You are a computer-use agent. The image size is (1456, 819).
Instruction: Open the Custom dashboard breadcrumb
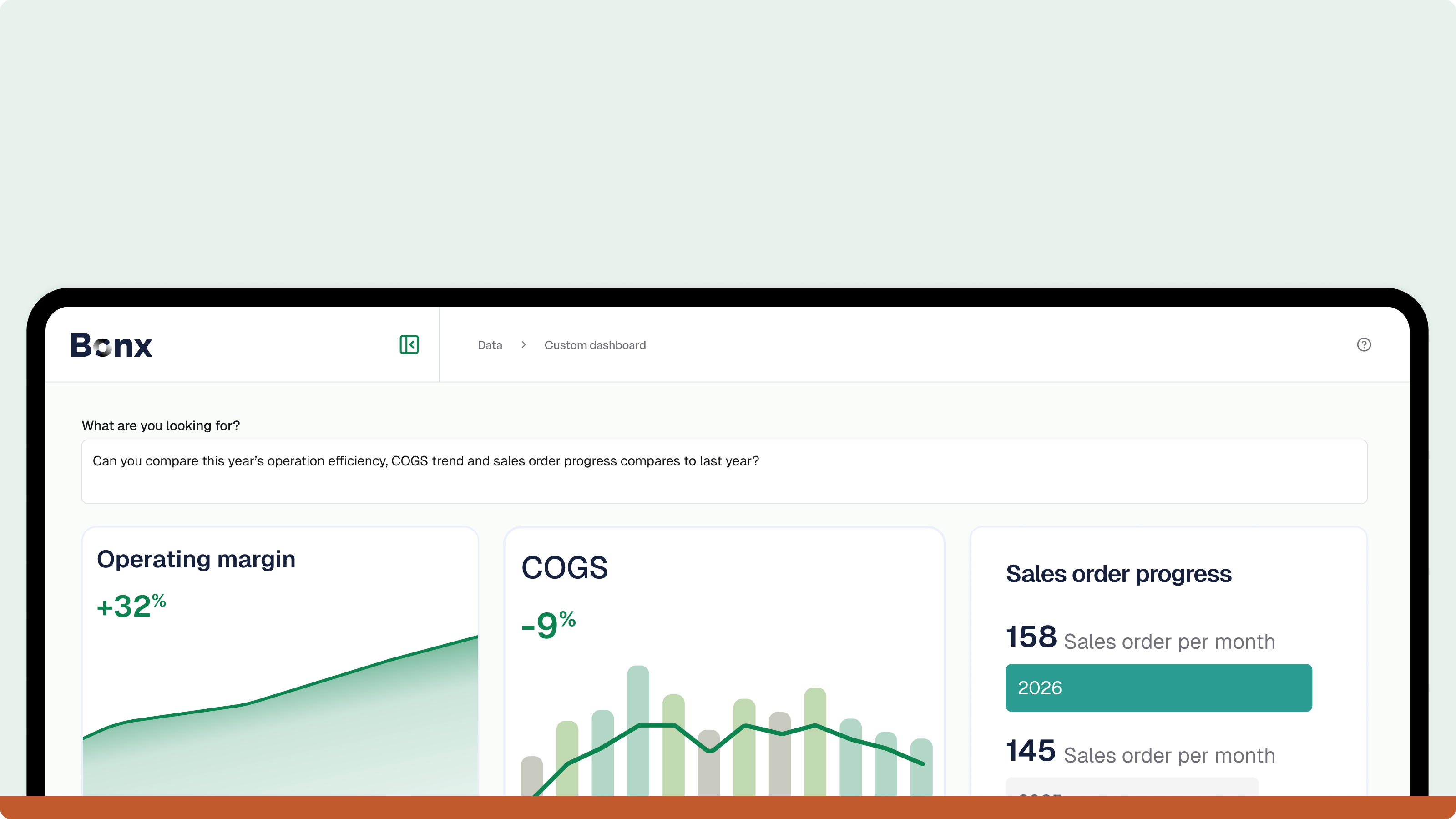(x=595, y=345)
